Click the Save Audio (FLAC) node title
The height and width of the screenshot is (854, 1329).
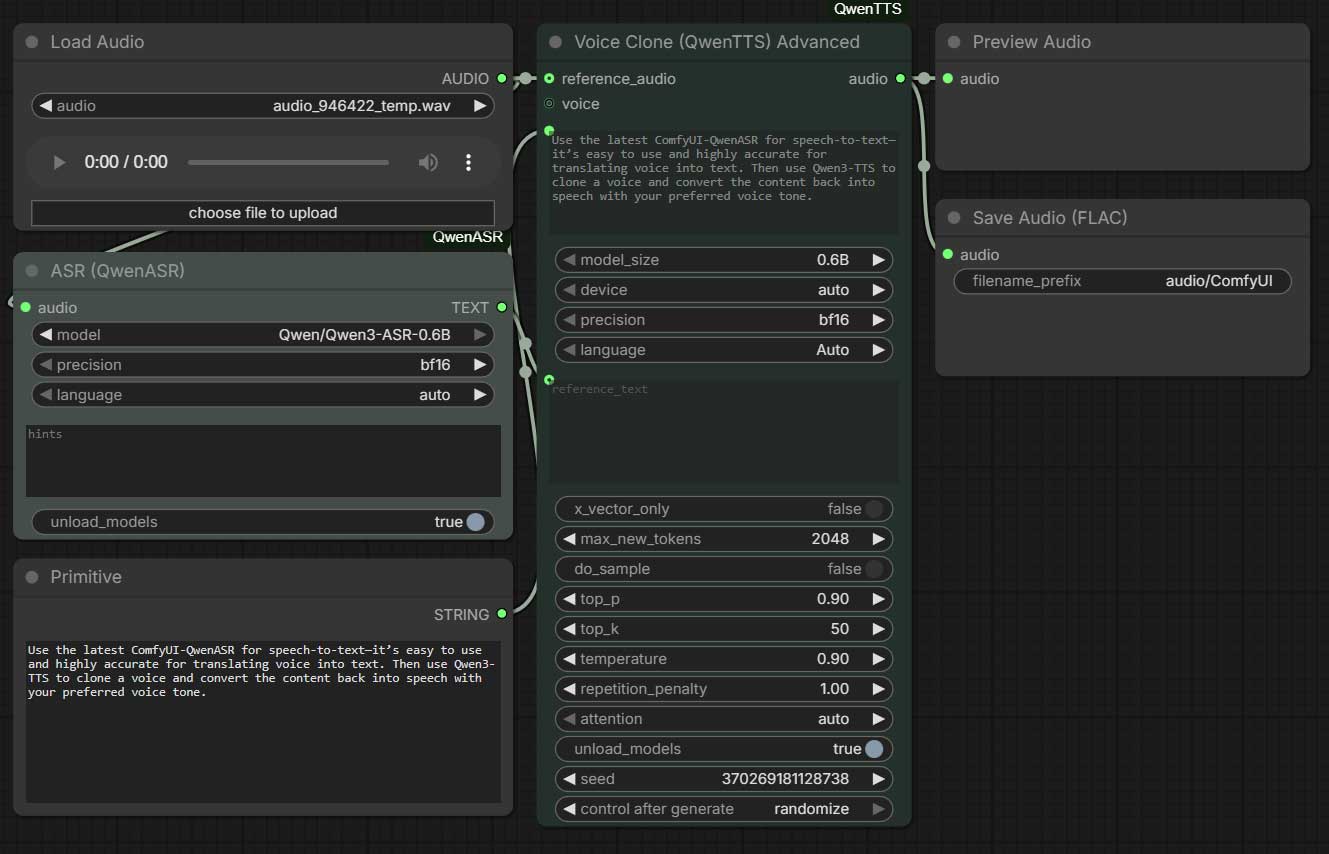[x=1050, y=218]
